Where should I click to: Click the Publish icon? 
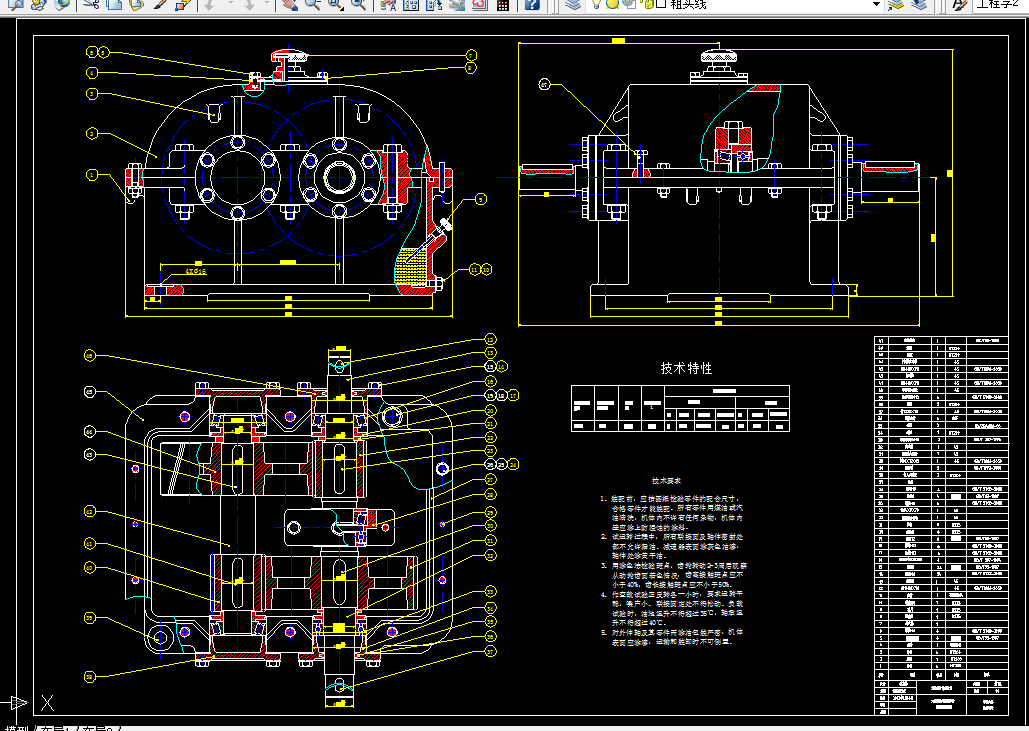tap(38, 5)
